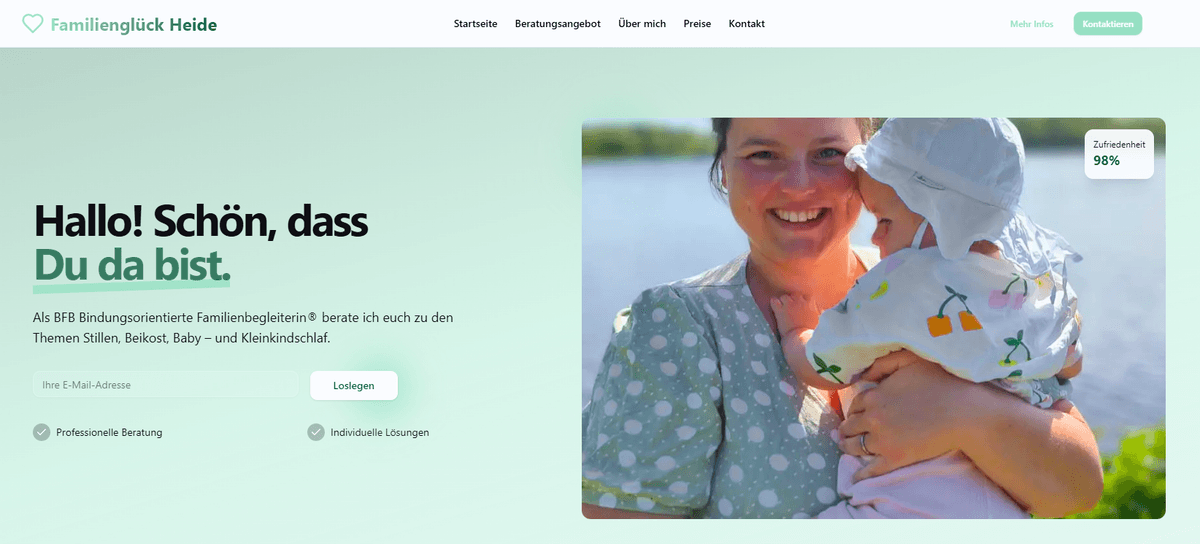Screen dimensions: 1200x544
Task: Click the BFB Familienbegleiterin description paragraph
Action: 243,328
